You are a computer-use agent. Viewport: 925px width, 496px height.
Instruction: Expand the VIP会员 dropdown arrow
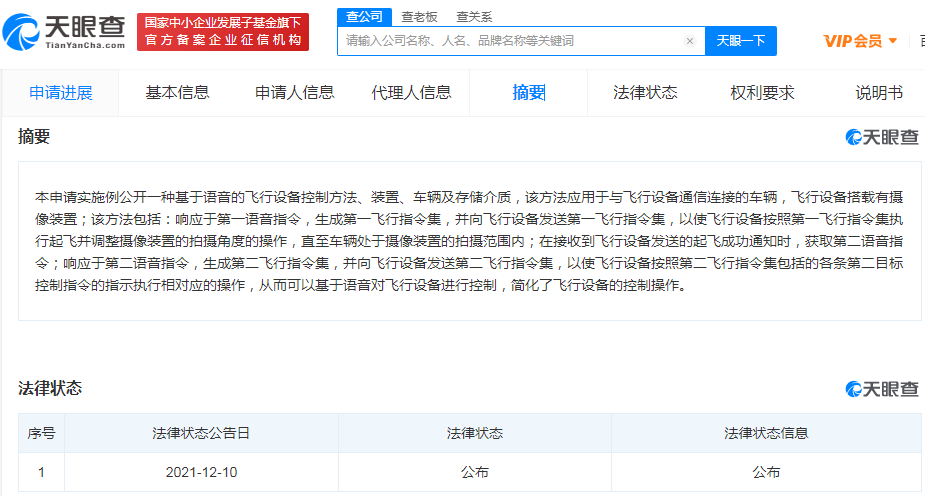click(893, 41)
